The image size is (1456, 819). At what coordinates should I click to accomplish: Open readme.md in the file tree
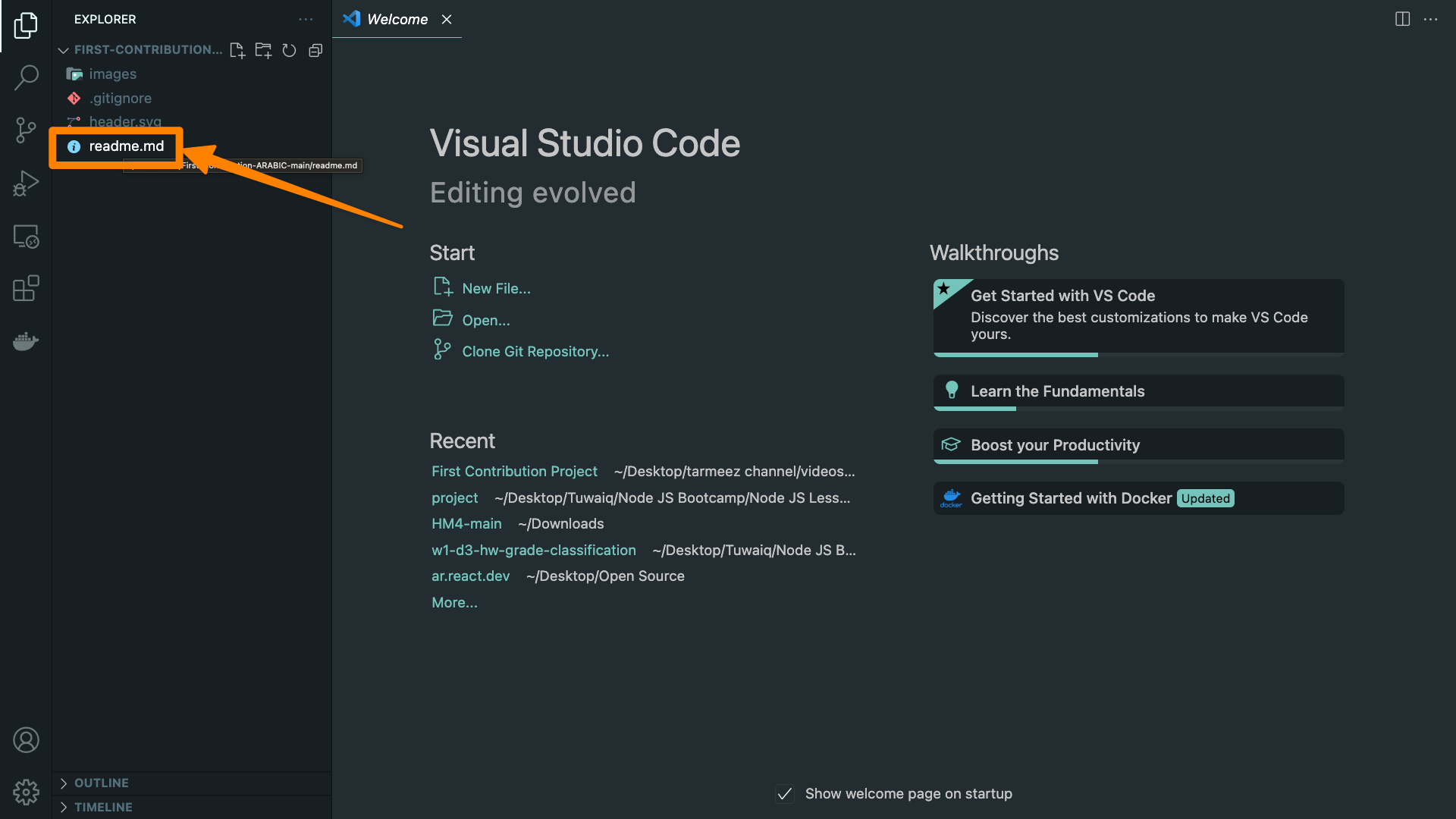126,146
